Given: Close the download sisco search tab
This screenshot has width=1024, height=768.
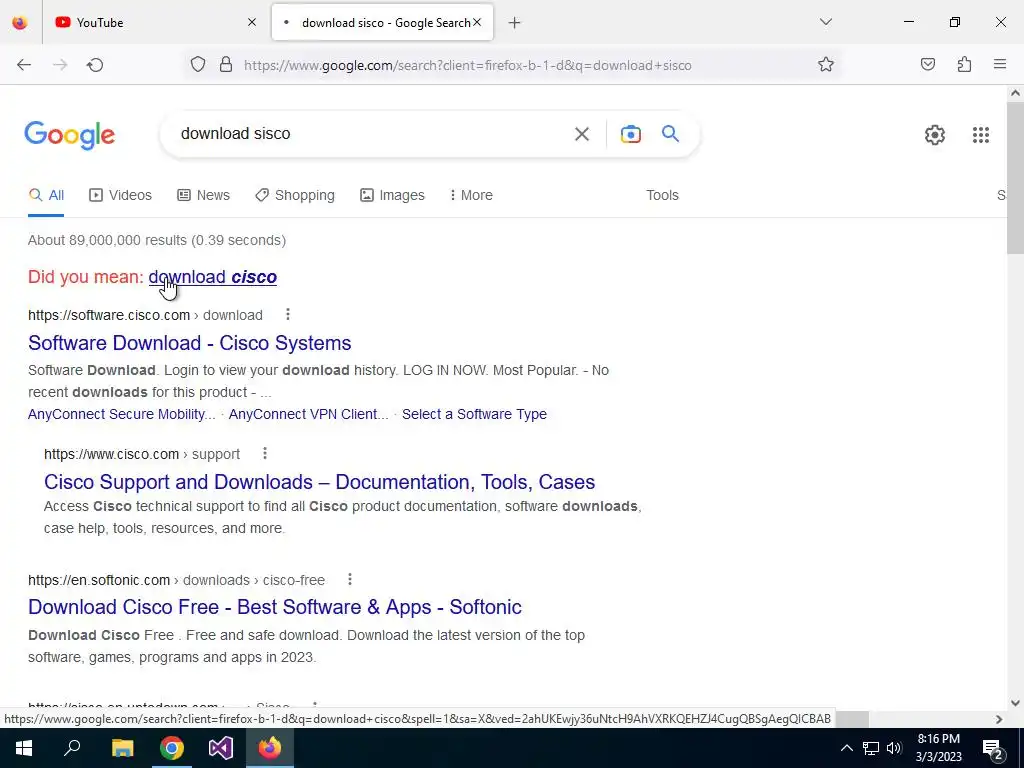Looking at the screenshot, I should point(477,23).
